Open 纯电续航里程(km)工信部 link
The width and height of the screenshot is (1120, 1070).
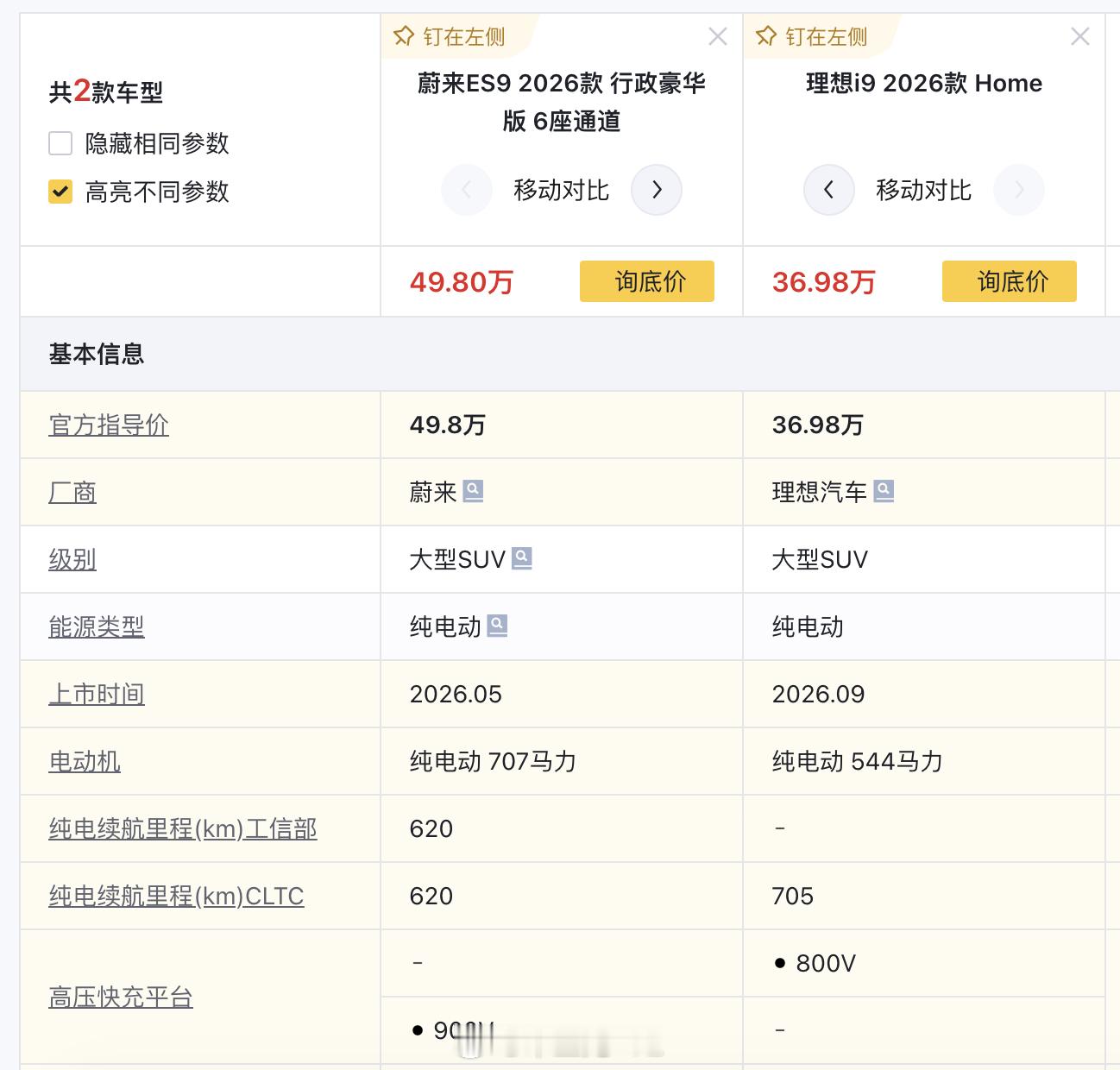(183, 828)
